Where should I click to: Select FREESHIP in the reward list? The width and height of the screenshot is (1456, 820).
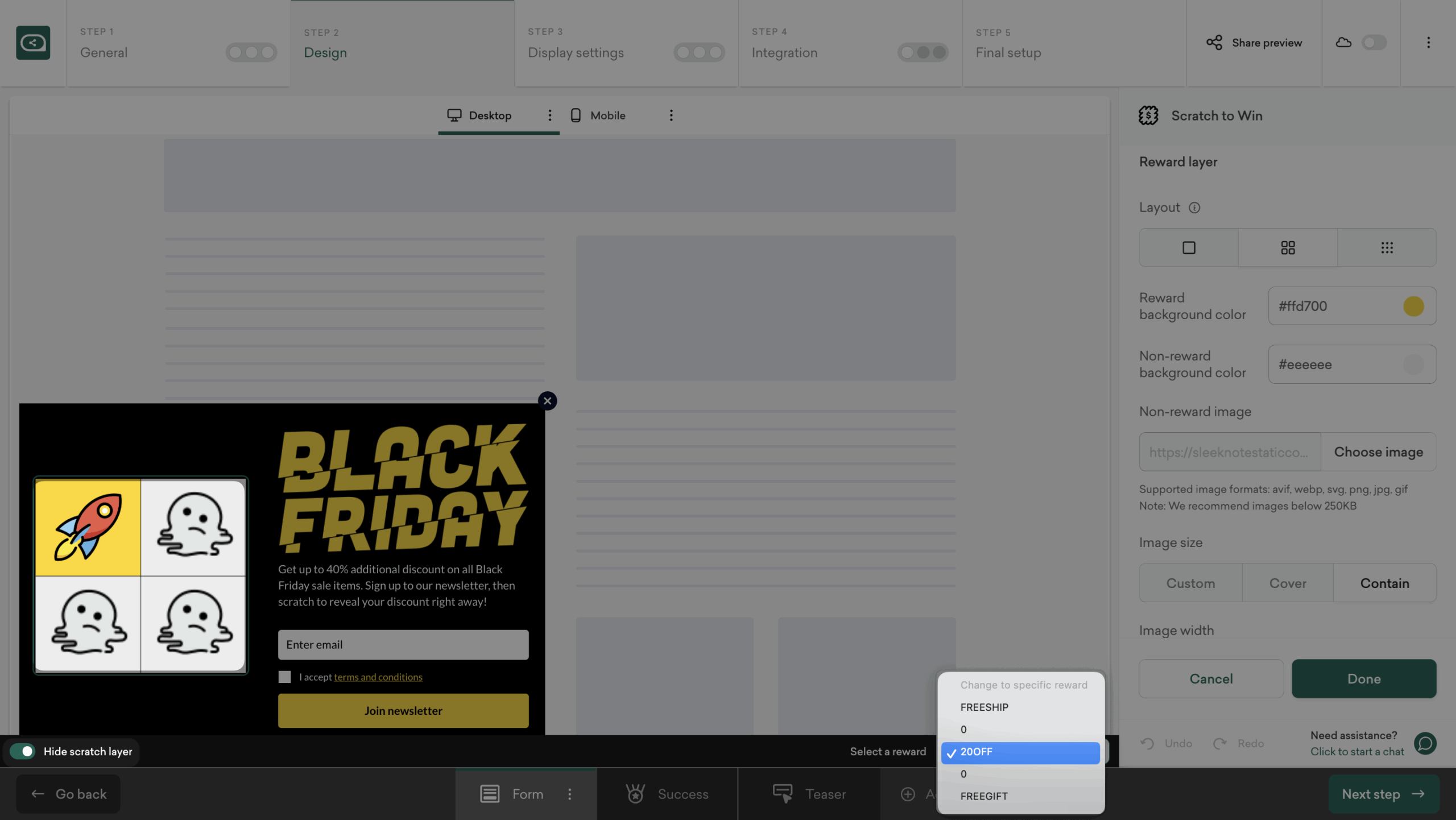click(x=984, y=707)
